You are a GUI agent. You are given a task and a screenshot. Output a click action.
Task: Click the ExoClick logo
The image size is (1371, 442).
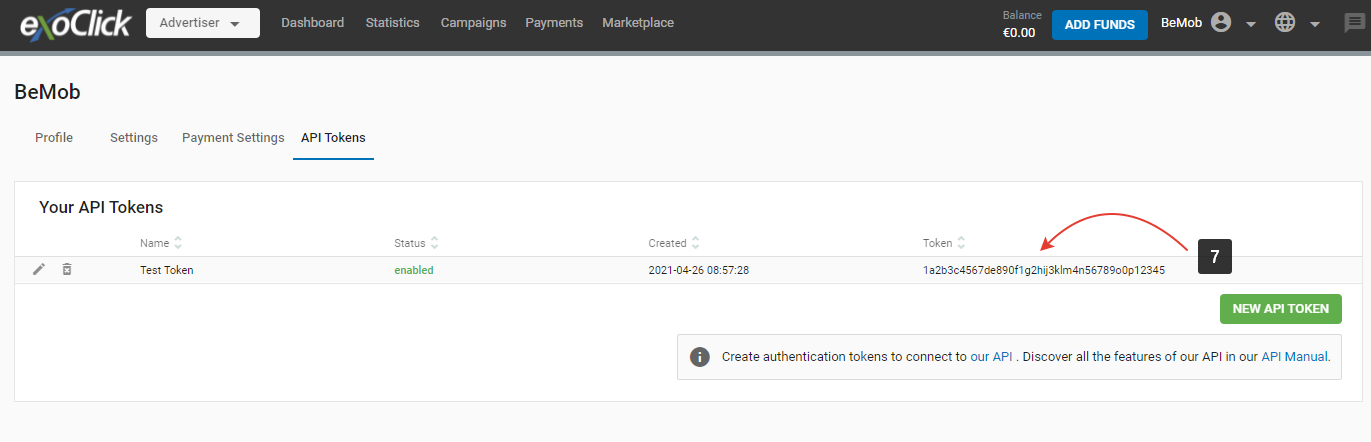(75, 24)
